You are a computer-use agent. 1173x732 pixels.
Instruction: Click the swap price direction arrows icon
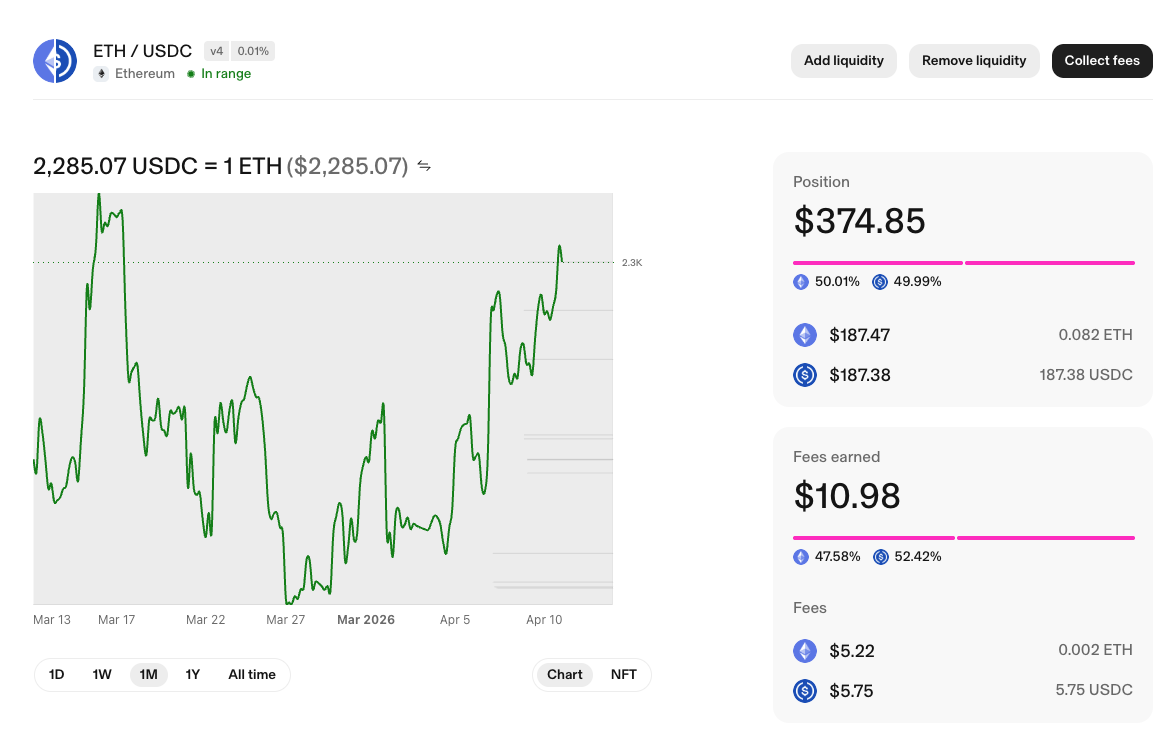424,166
